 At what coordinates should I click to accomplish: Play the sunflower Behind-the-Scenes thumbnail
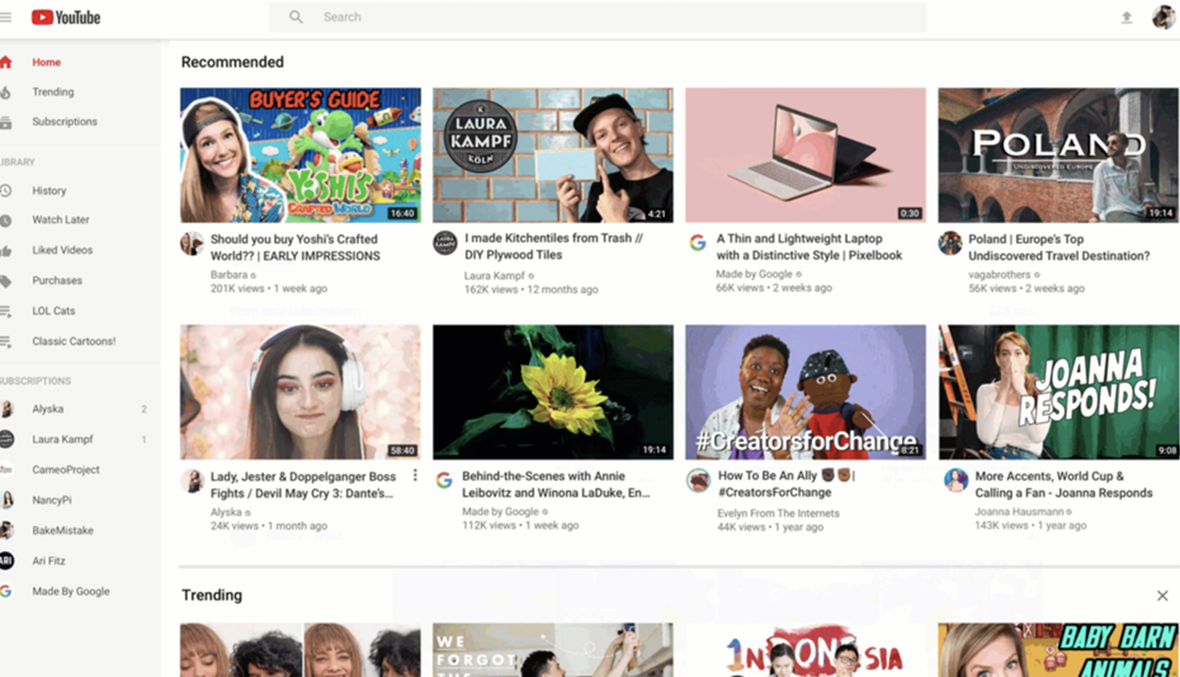coord(553,392)
